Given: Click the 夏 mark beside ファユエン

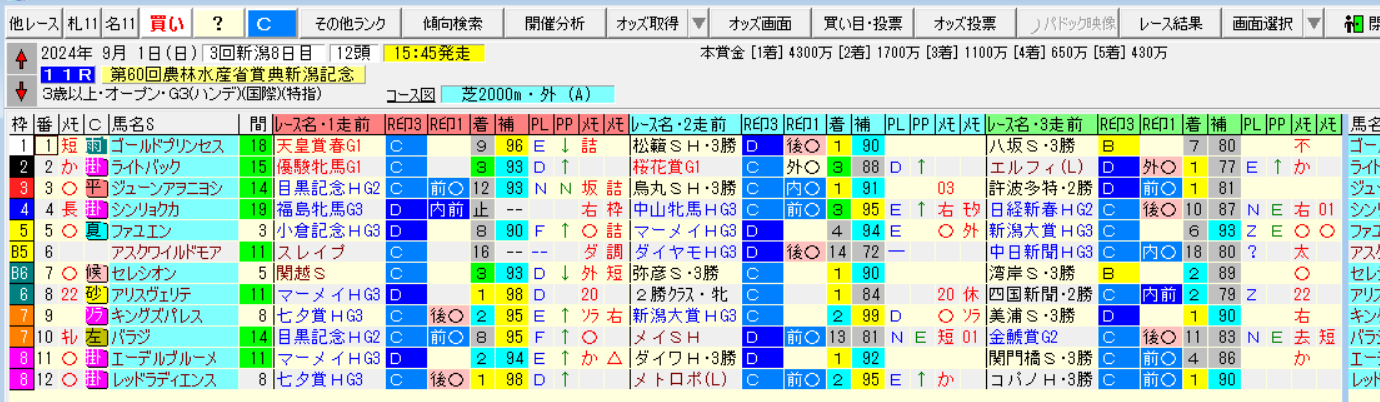Looking at the screenshot, I should pyautogui.click(x=95, y=230).
